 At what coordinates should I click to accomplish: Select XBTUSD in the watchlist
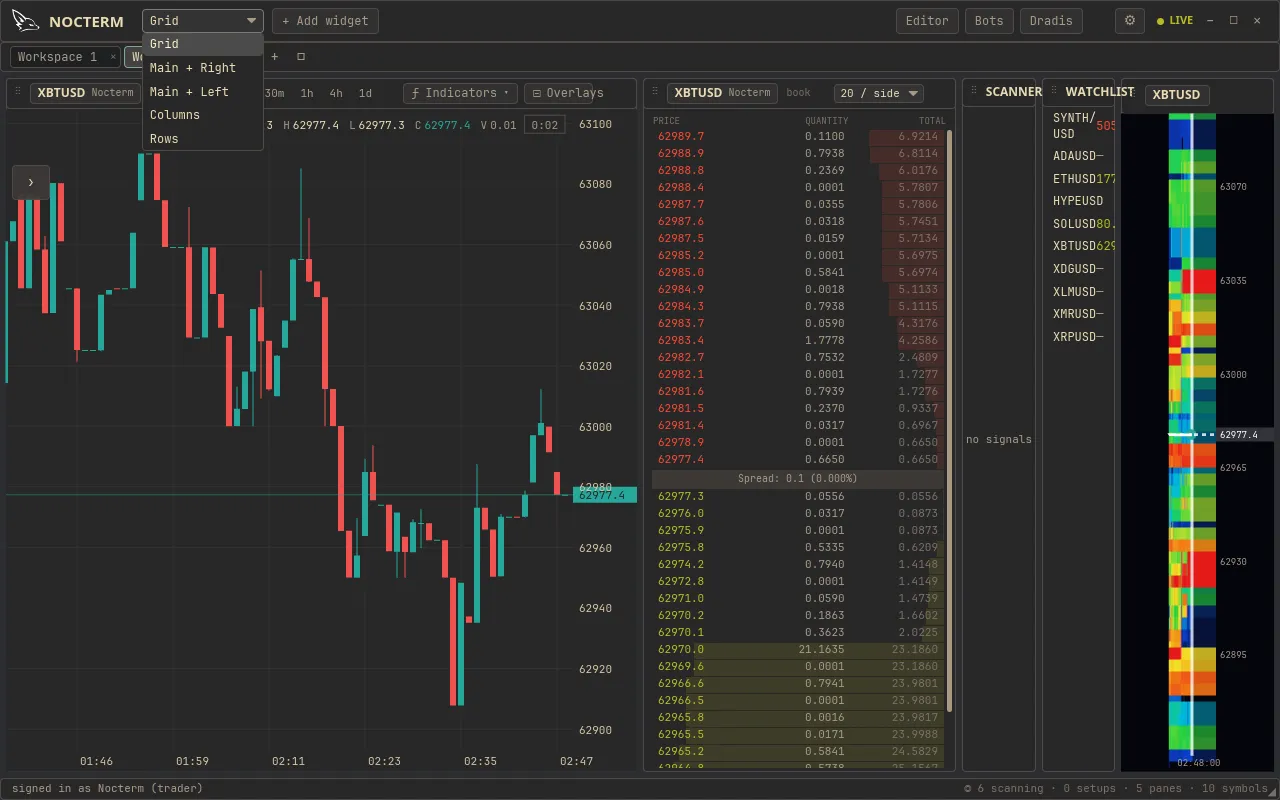tap(1079, 246)
